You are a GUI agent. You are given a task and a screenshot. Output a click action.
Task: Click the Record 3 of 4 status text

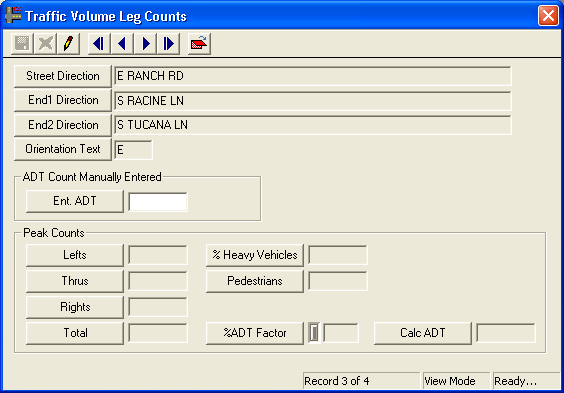click(x=337, y=381)
